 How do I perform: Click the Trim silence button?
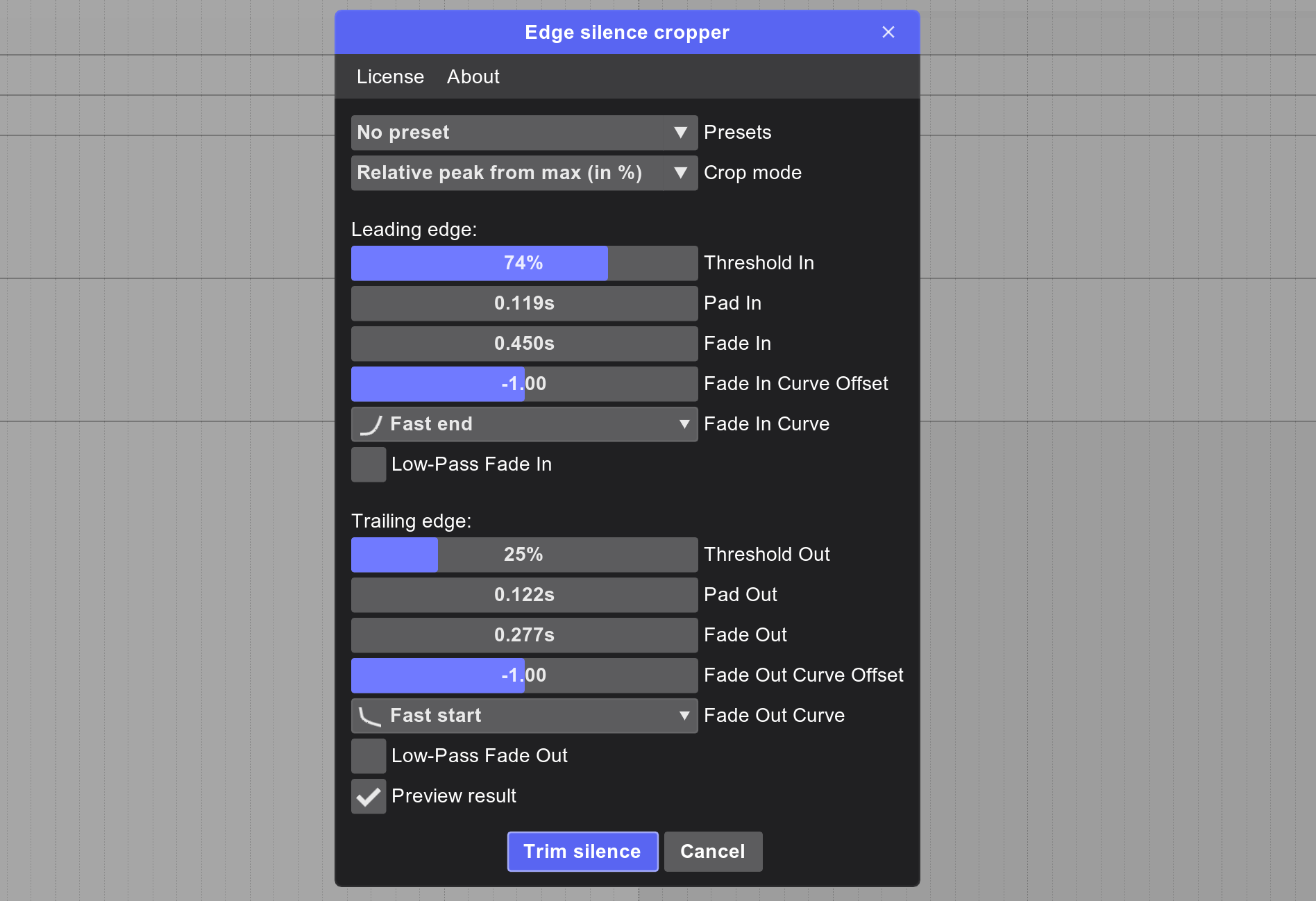pos(582,852)
